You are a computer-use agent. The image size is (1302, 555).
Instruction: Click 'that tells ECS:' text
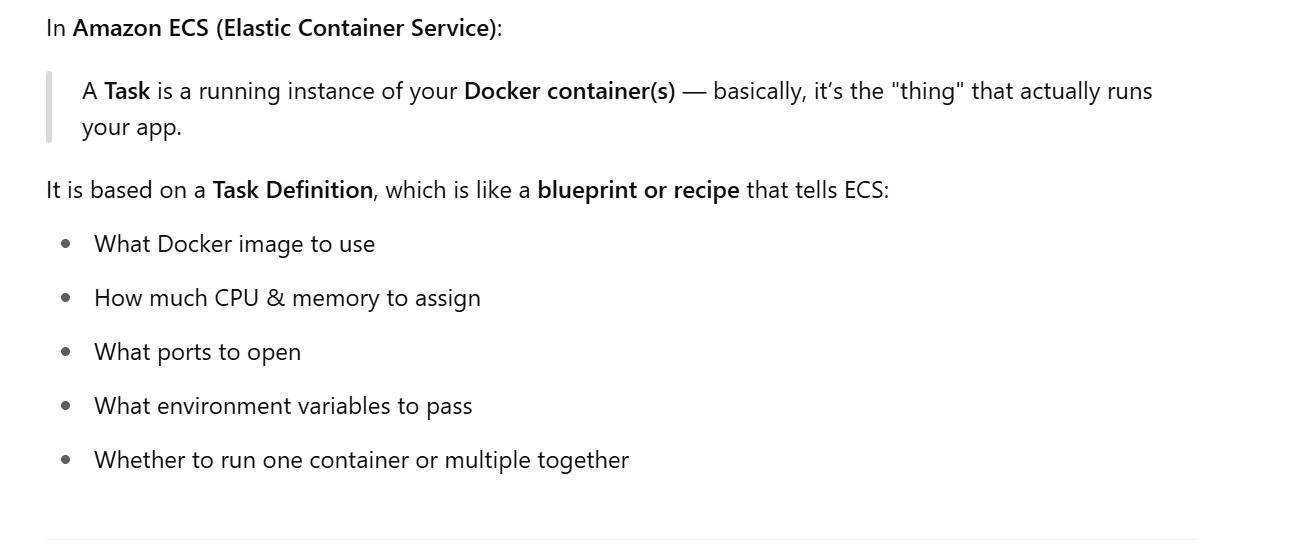click(x=817, y=190)
